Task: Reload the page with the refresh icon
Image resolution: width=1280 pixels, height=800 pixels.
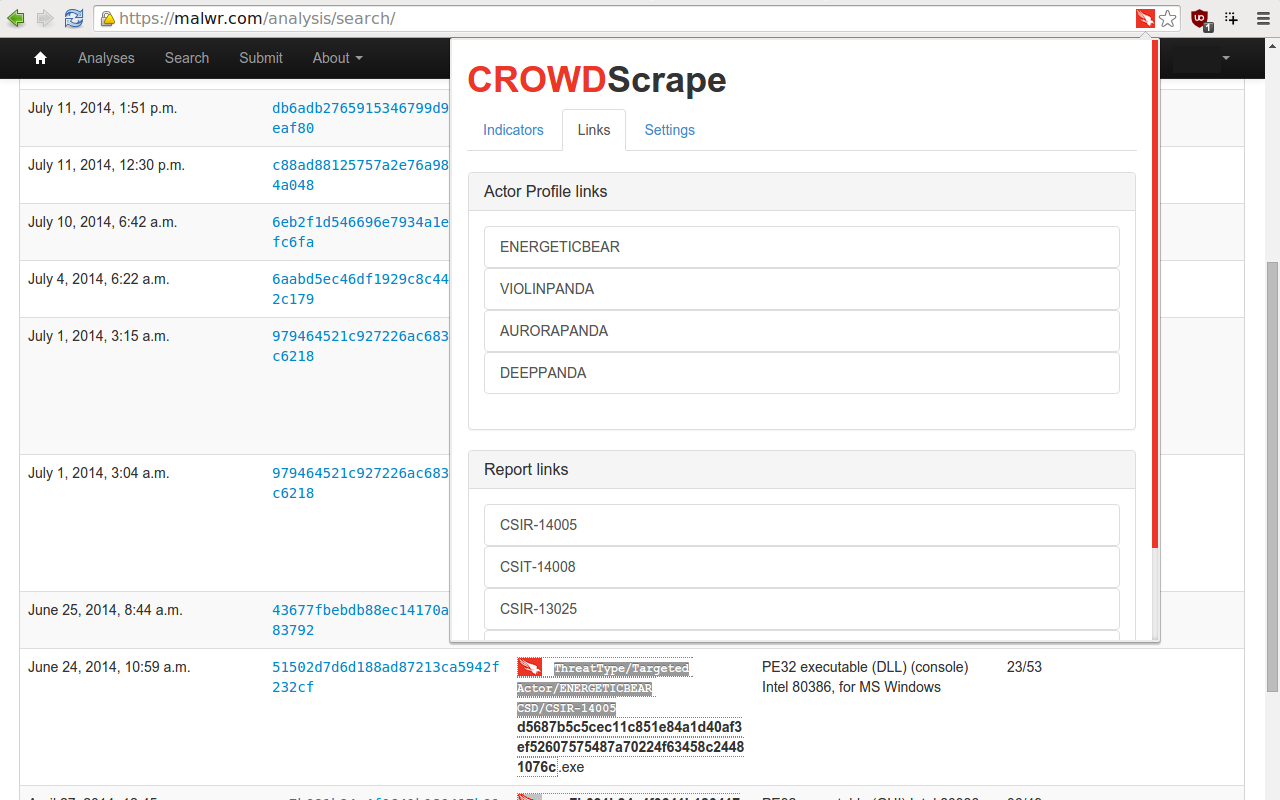Action: point(73,18)
